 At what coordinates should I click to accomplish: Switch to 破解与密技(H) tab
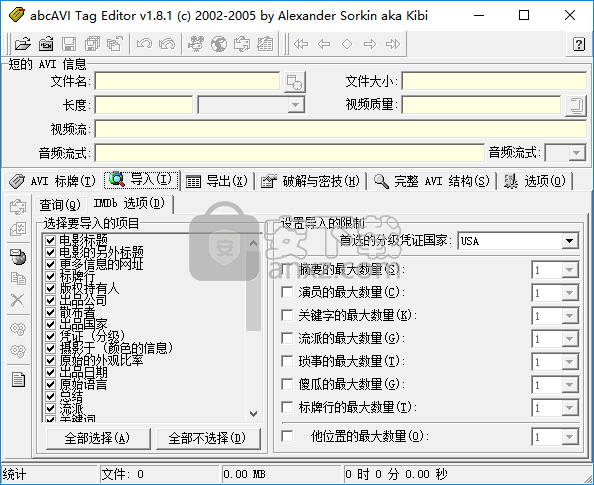pos(310,181)
